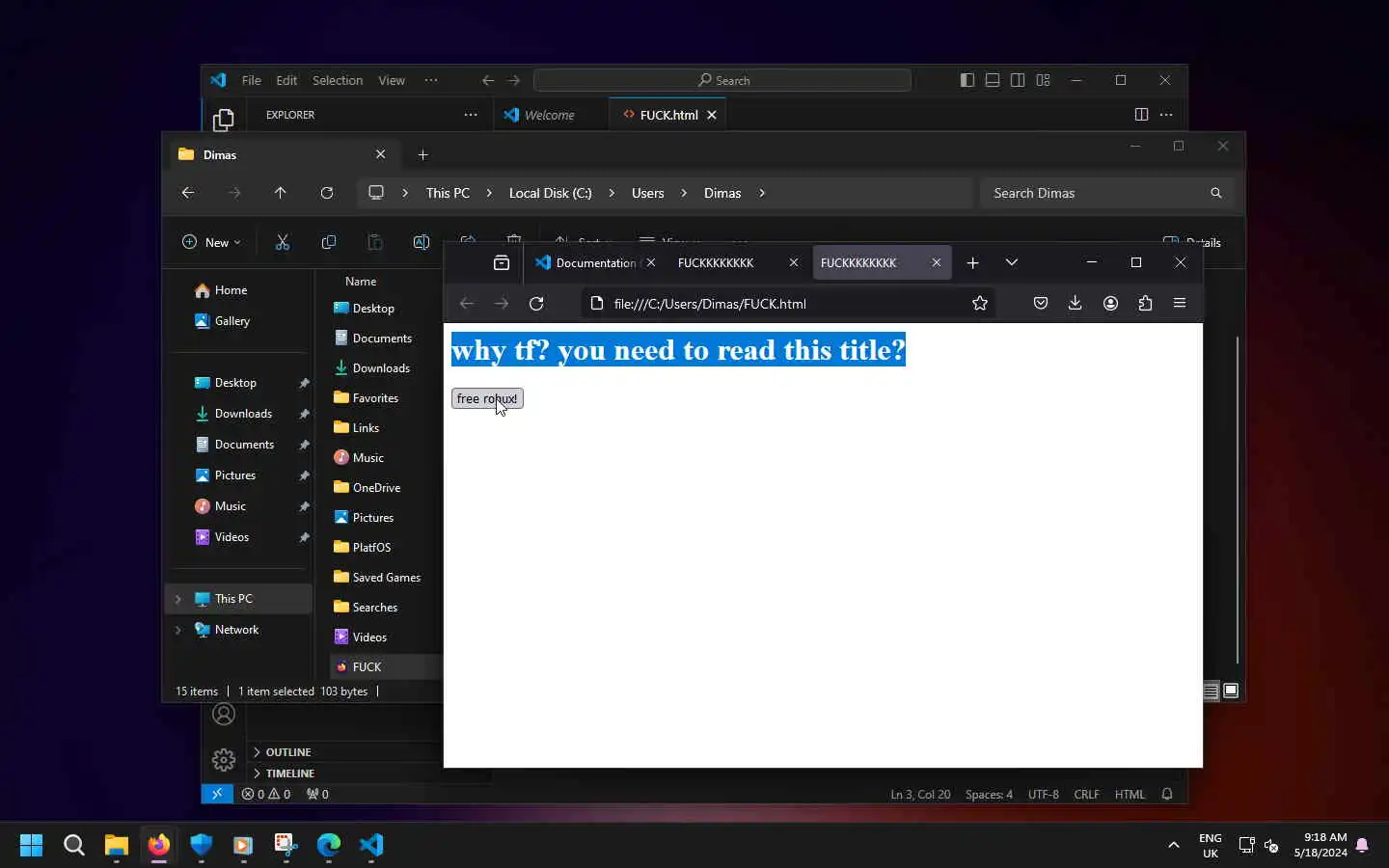
Task: Open the New dropdown in File Explorer
Action: pyautogui.click(x=211, y=242)
